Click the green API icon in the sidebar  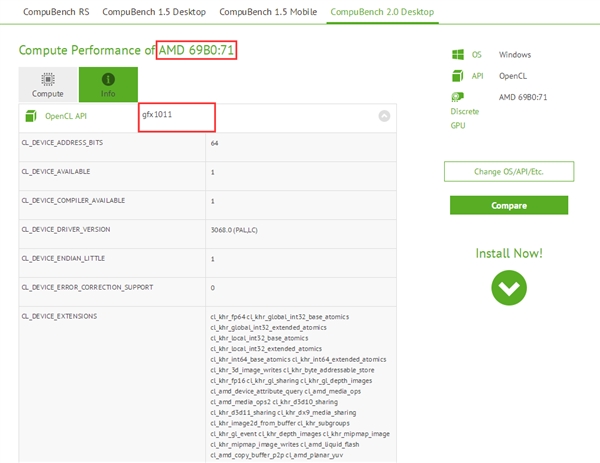pyautogui.click(x=457, y=76)
